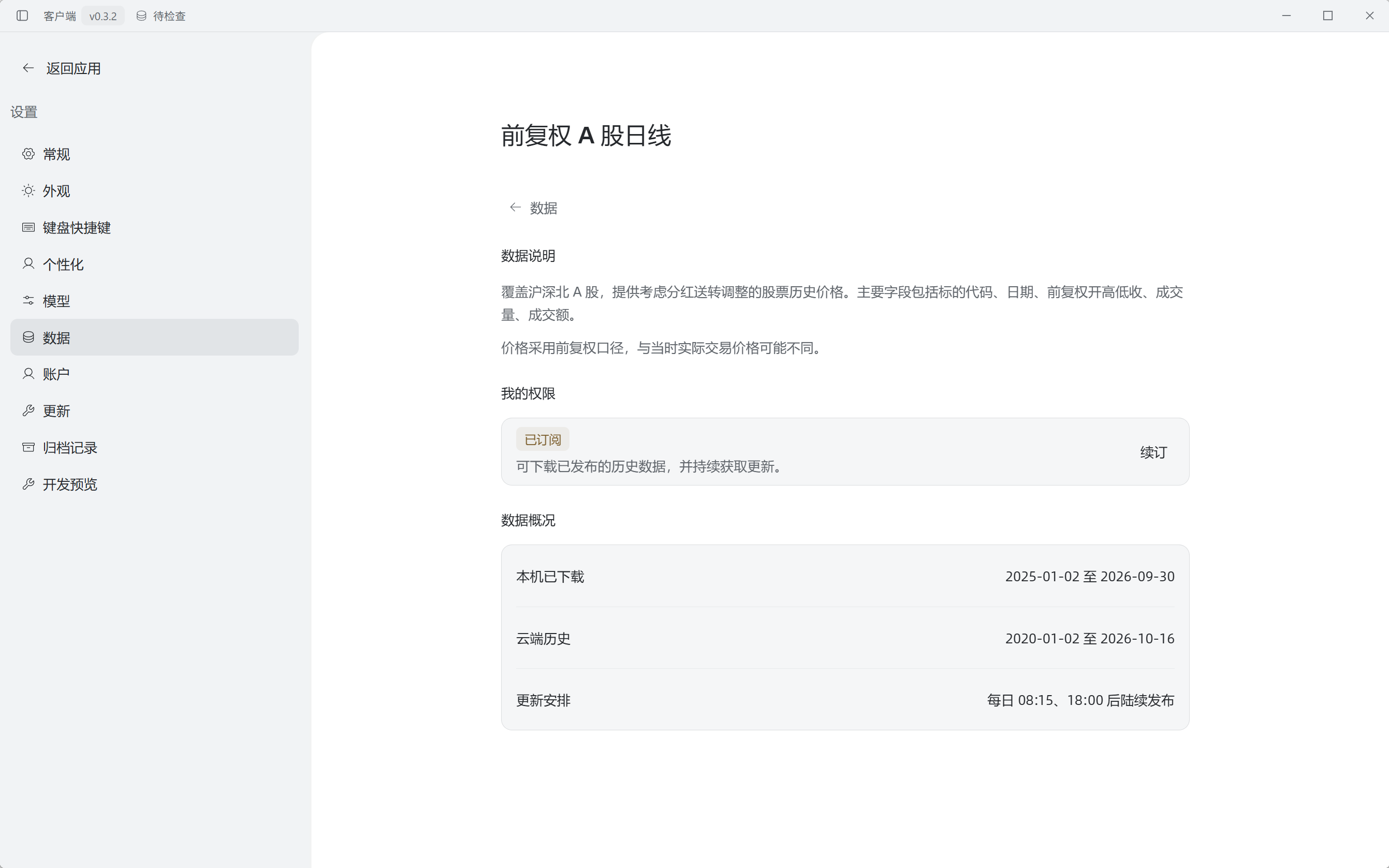
Task: Select the highlighted 数据 sidebar item
Action: click(x=154, y=337)
